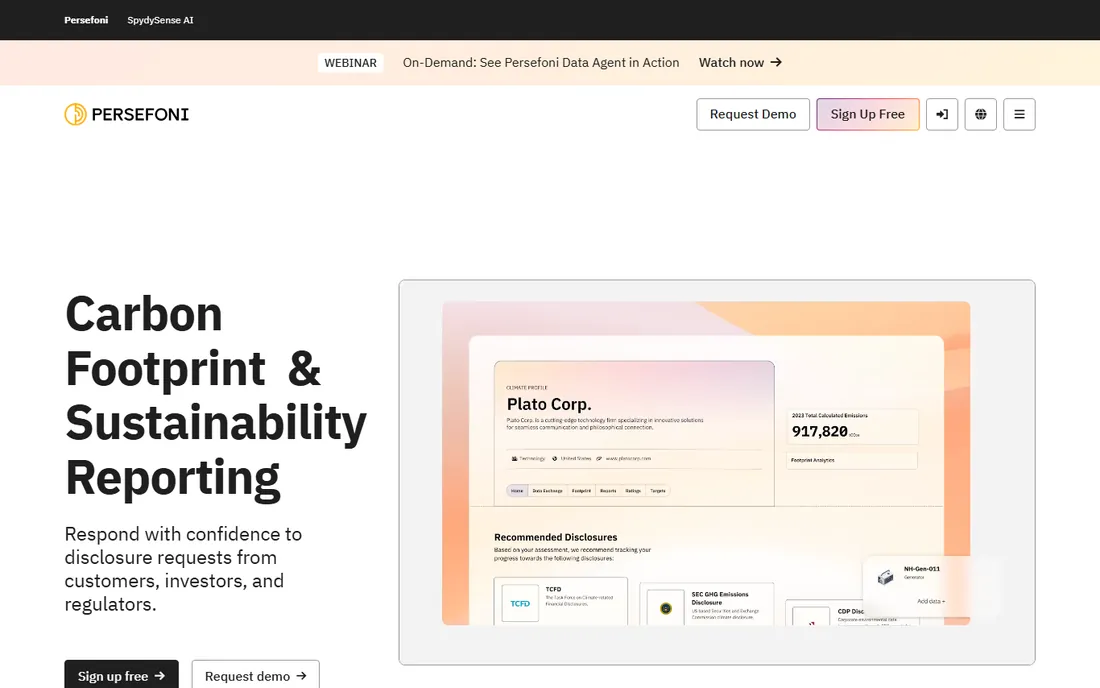
Task: Select the Persefoni top bar tab
Action: (86, 20)
